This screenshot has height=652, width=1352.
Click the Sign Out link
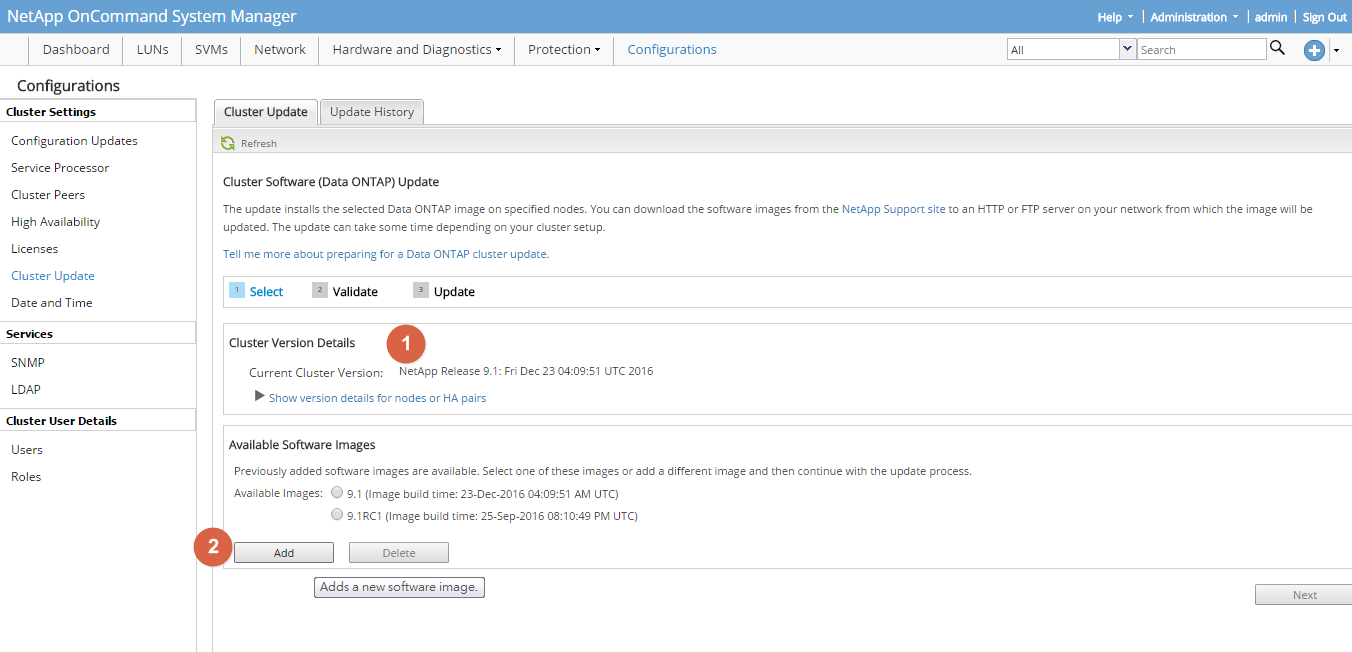1325,17
